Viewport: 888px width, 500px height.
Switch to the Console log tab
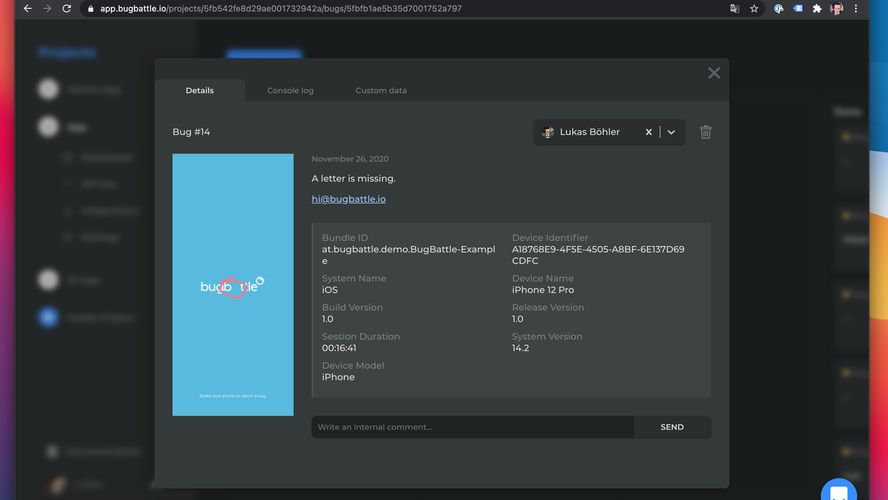tap(290, 91)
